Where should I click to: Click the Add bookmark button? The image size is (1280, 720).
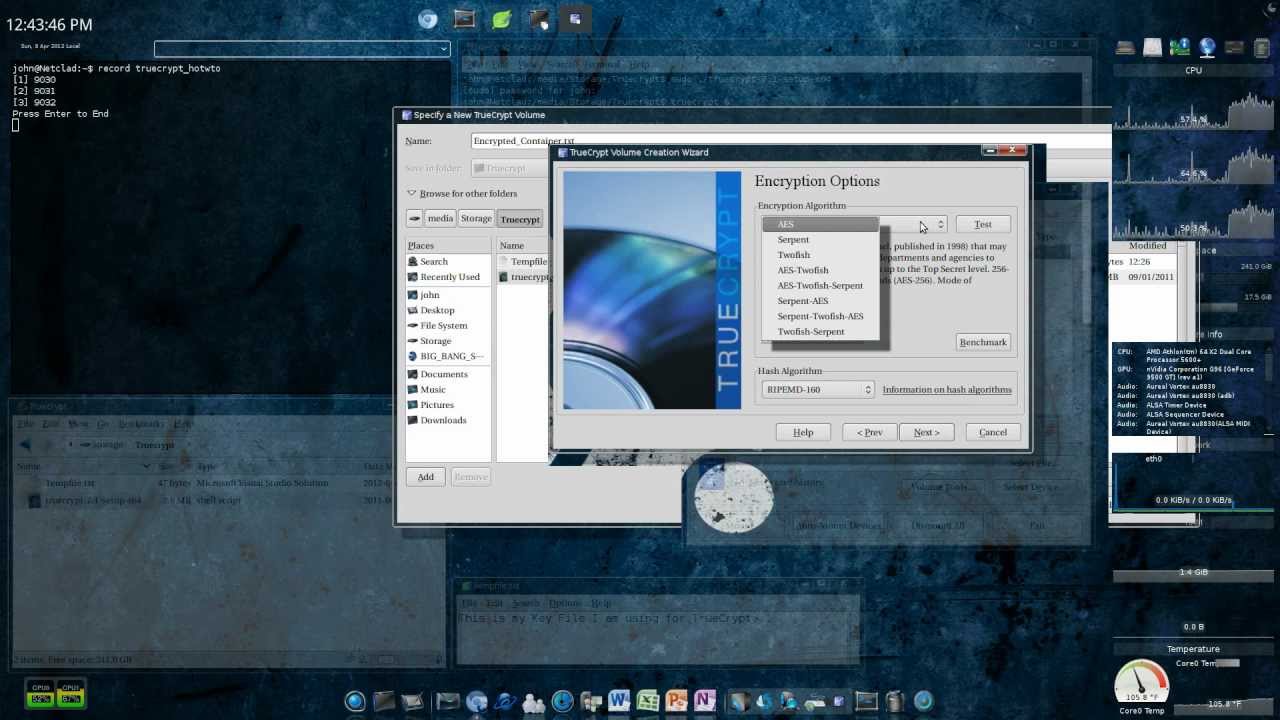pos(426,477)
